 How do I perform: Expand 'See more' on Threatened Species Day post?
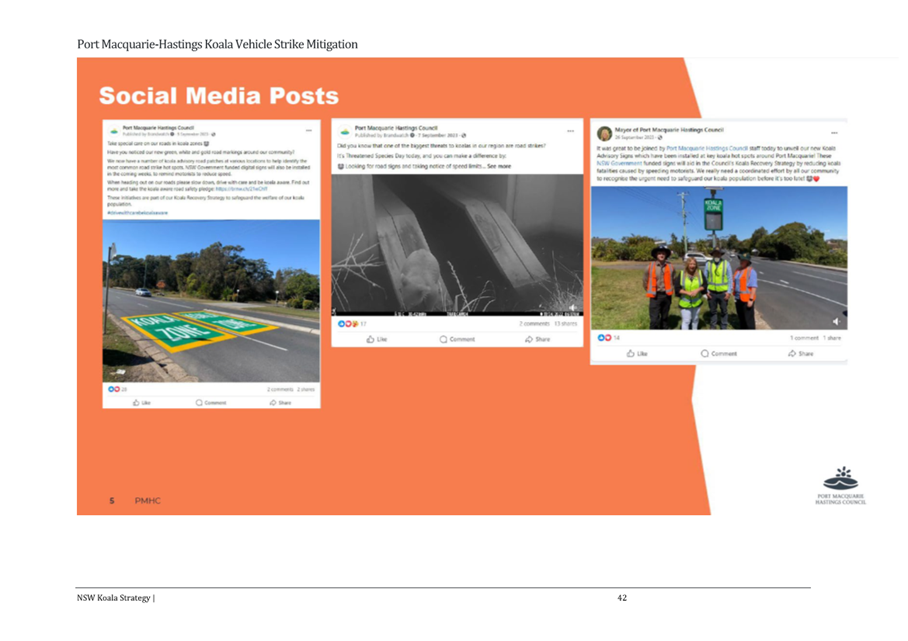(x=499, y=166)
